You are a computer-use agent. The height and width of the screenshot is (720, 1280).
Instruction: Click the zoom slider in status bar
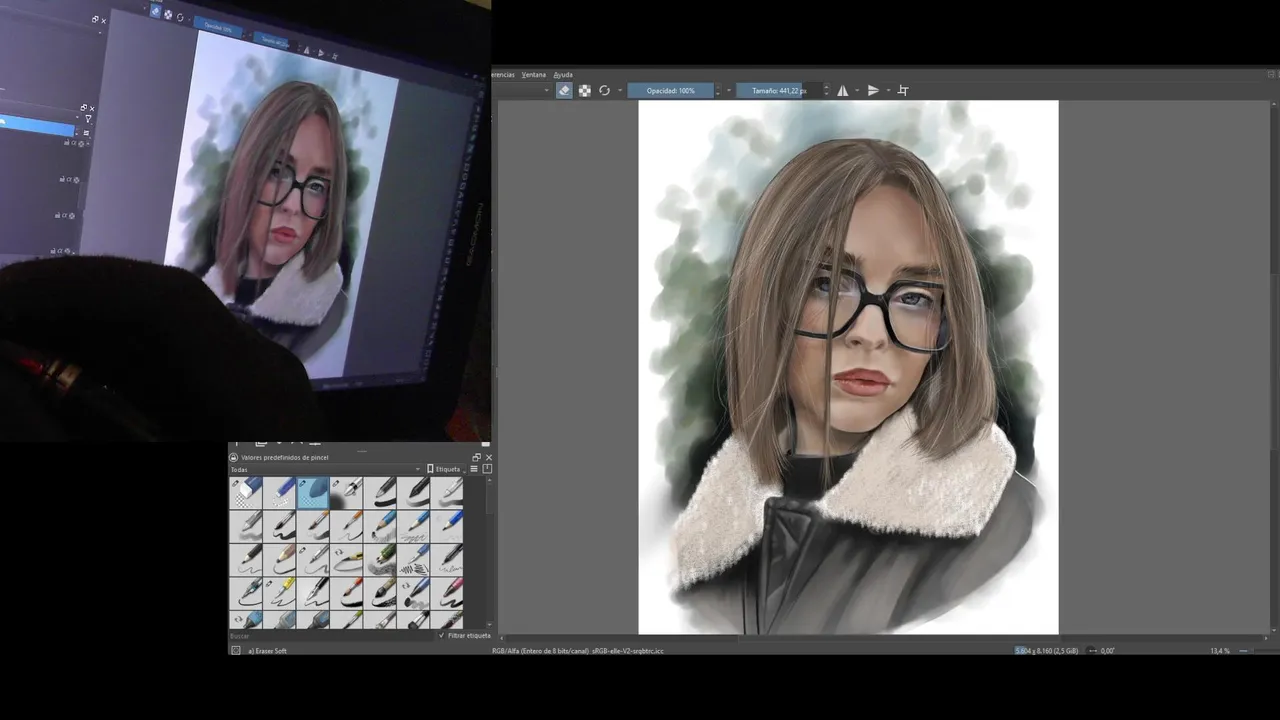(1257, 650)
